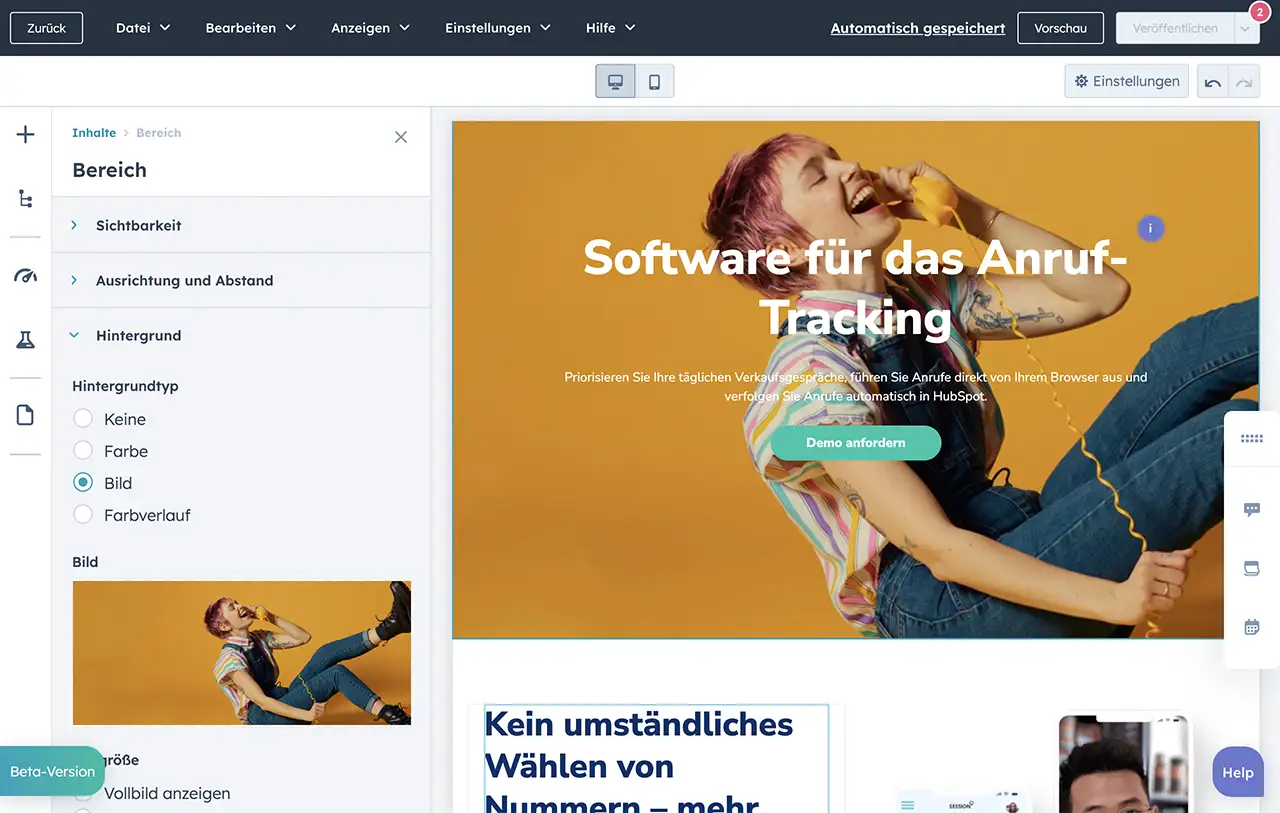Click the background image thumbnail
This screenshot has height=813, width=1280.
click(242, 653)
